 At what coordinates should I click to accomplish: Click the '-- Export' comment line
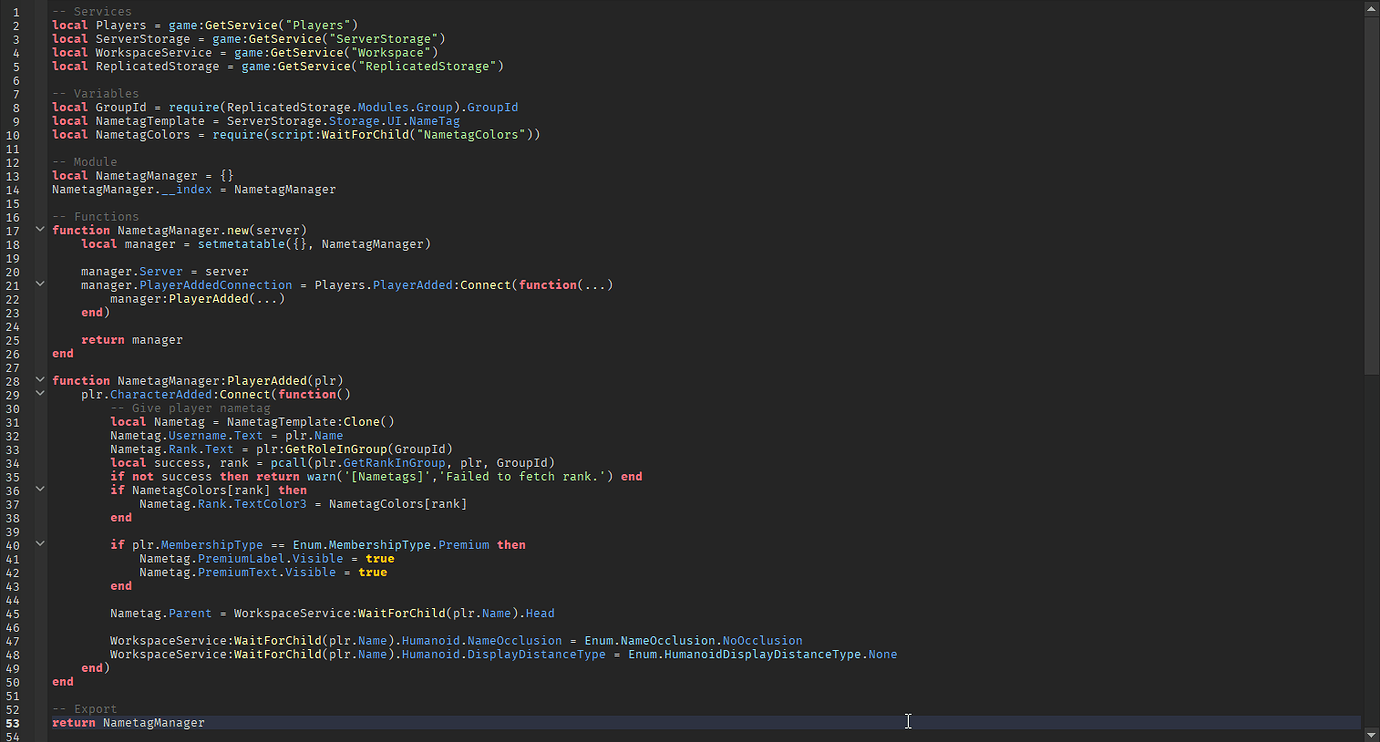click(85, 709)
